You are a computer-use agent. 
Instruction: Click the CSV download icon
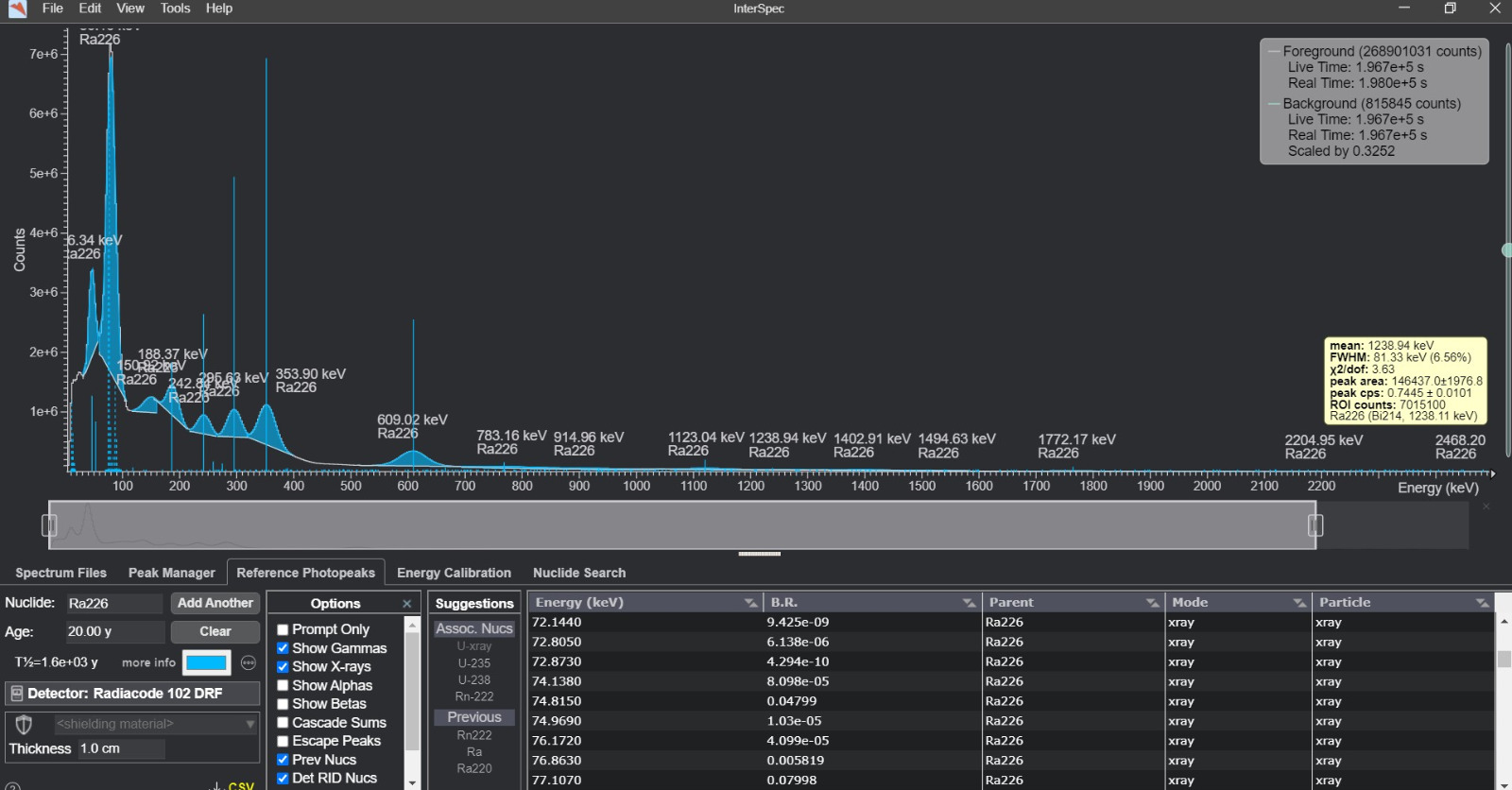point(232,785)
